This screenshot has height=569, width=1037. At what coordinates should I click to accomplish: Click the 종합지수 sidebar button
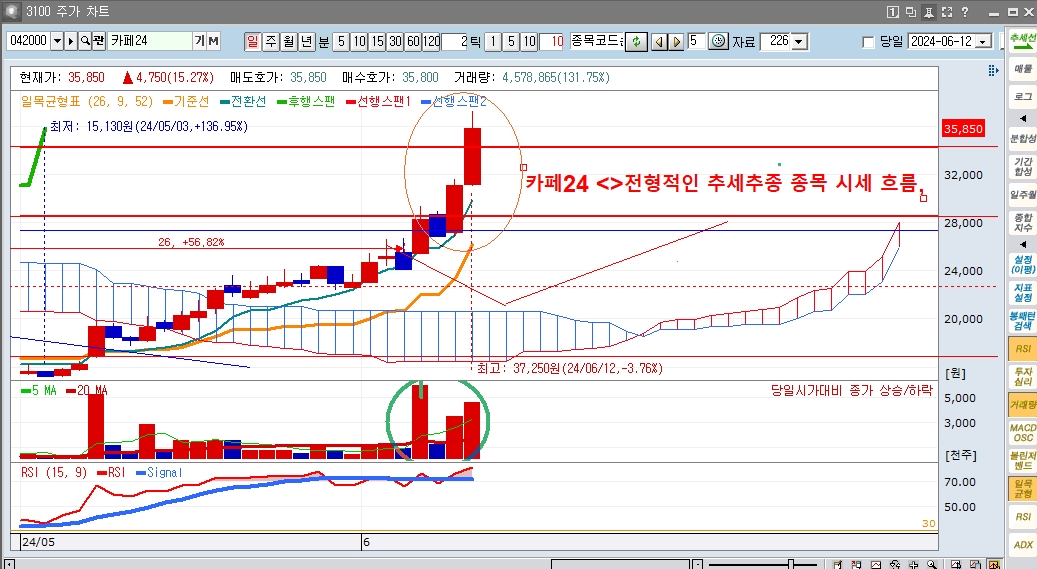click(1022, 222)
